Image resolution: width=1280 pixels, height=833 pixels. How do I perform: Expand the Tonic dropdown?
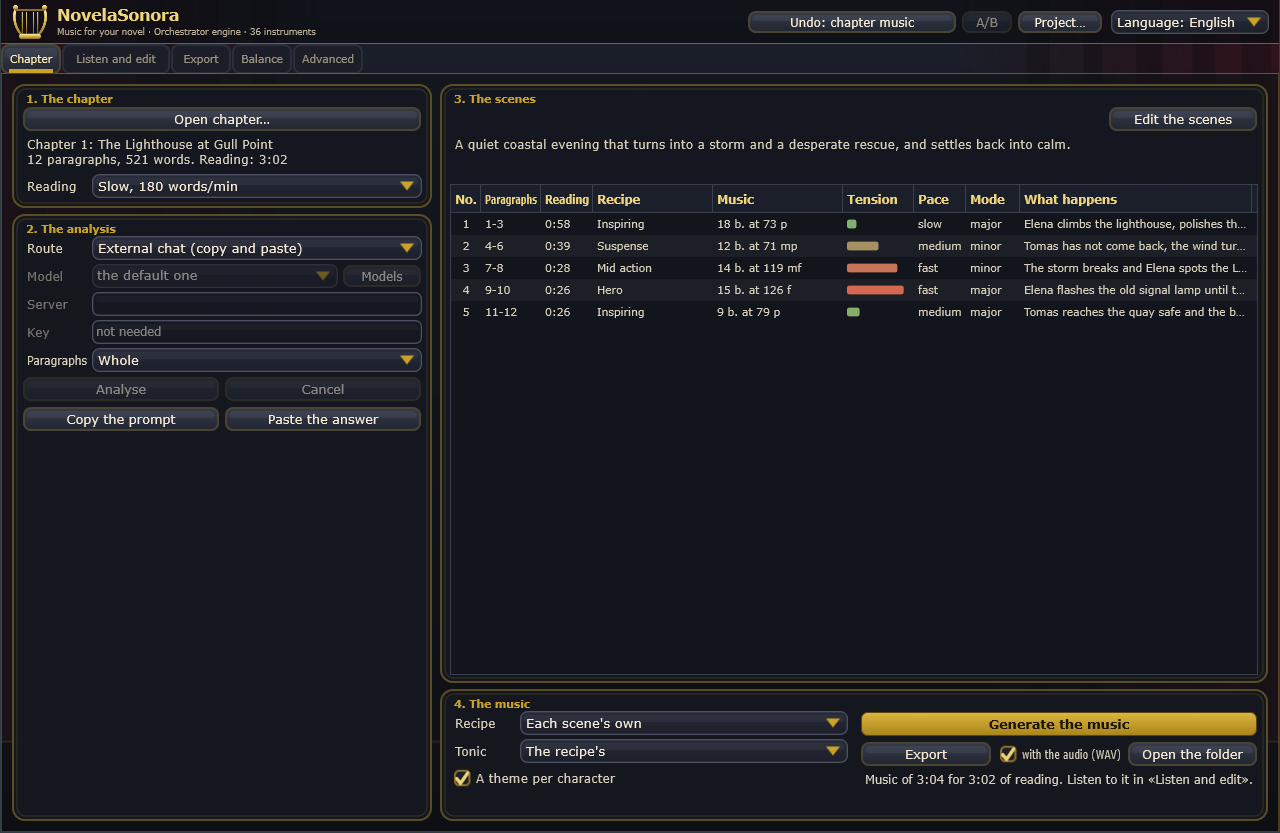pyautogui.click(x=684, y=751)
